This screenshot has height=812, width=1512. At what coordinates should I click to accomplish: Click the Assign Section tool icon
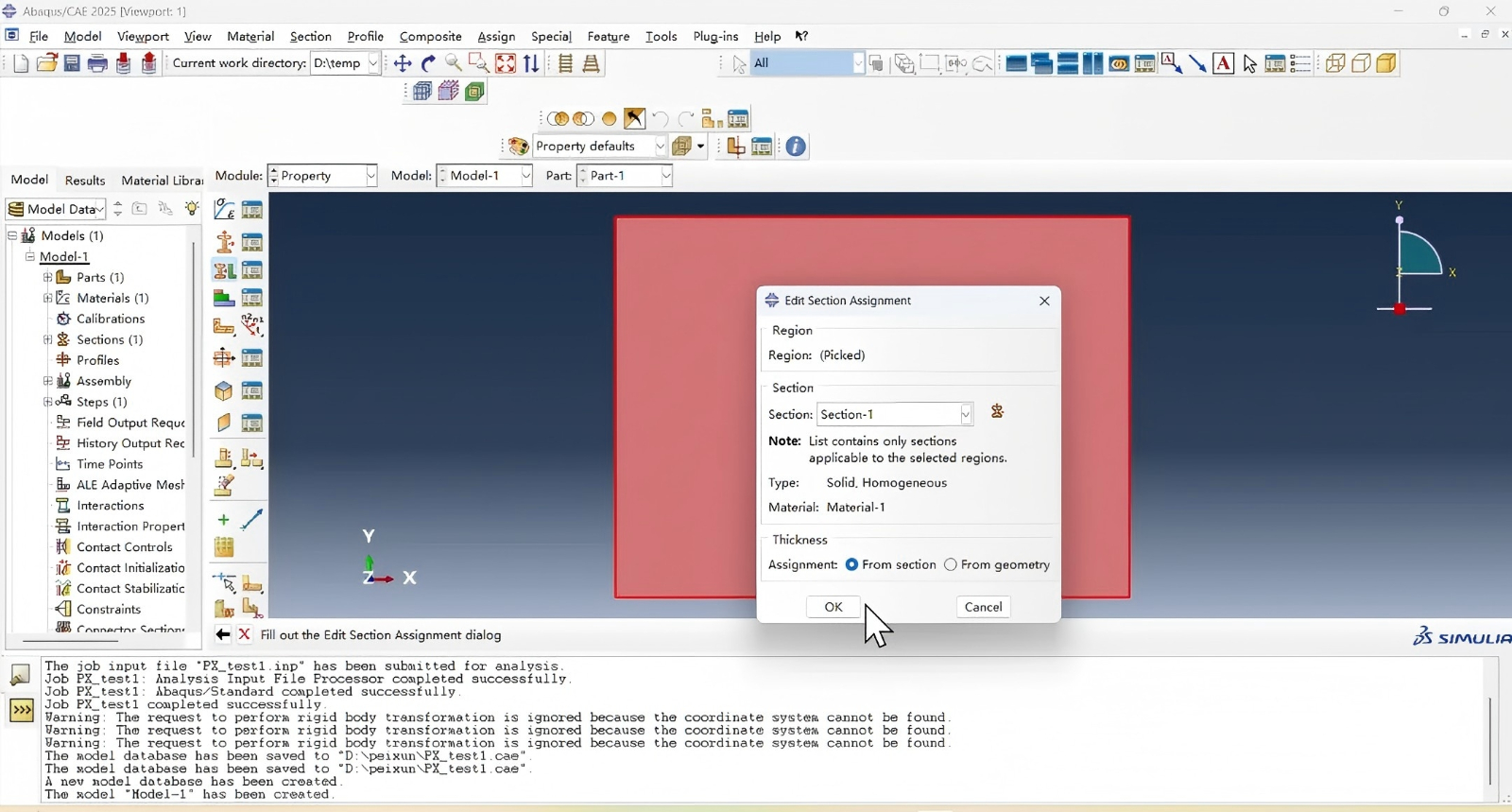click(224, 271)
